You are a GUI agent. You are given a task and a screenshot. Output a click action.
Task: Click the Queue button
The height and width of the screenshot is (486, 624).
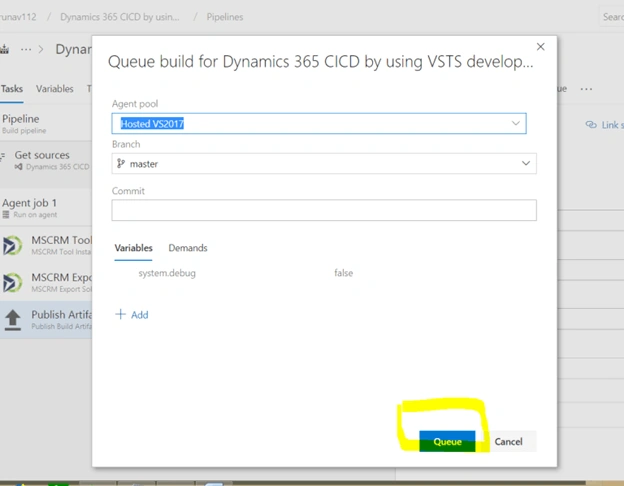[447, 441]
